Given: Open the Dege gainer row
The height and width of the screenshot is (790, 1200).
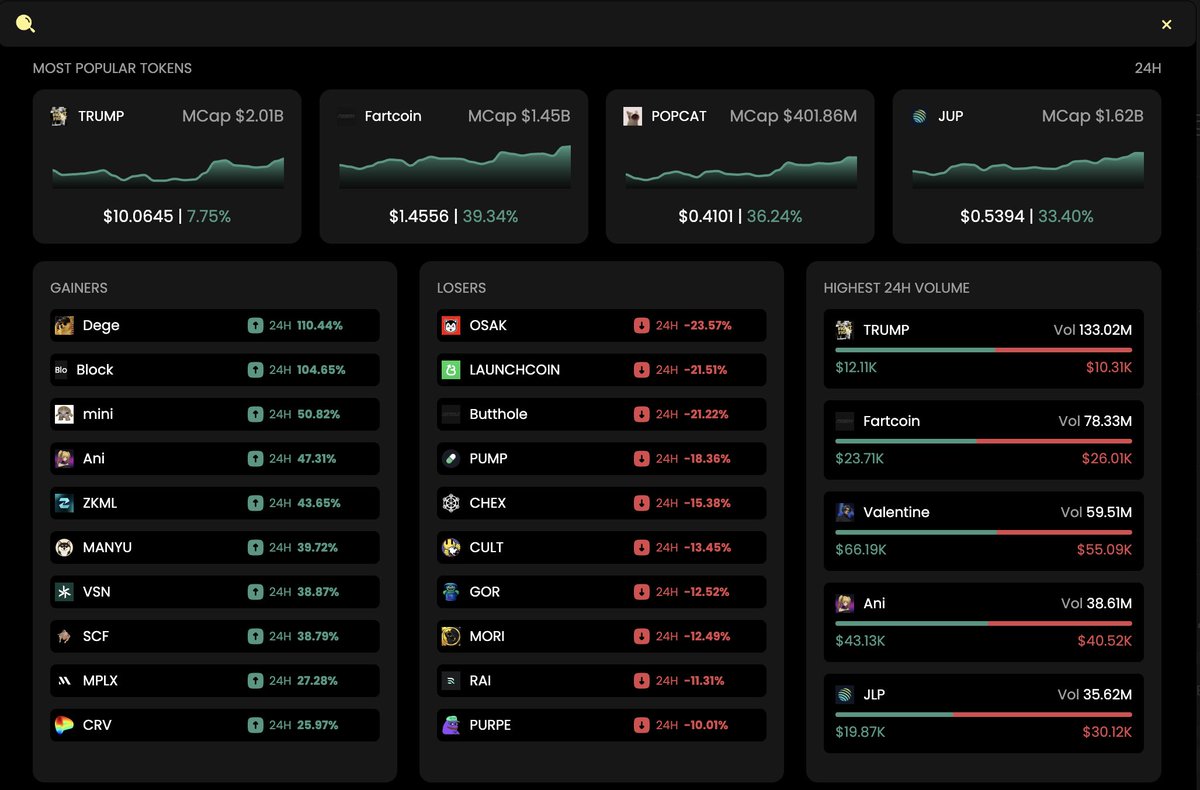Looking at the screenshot, I should click(x=215, y=325).
